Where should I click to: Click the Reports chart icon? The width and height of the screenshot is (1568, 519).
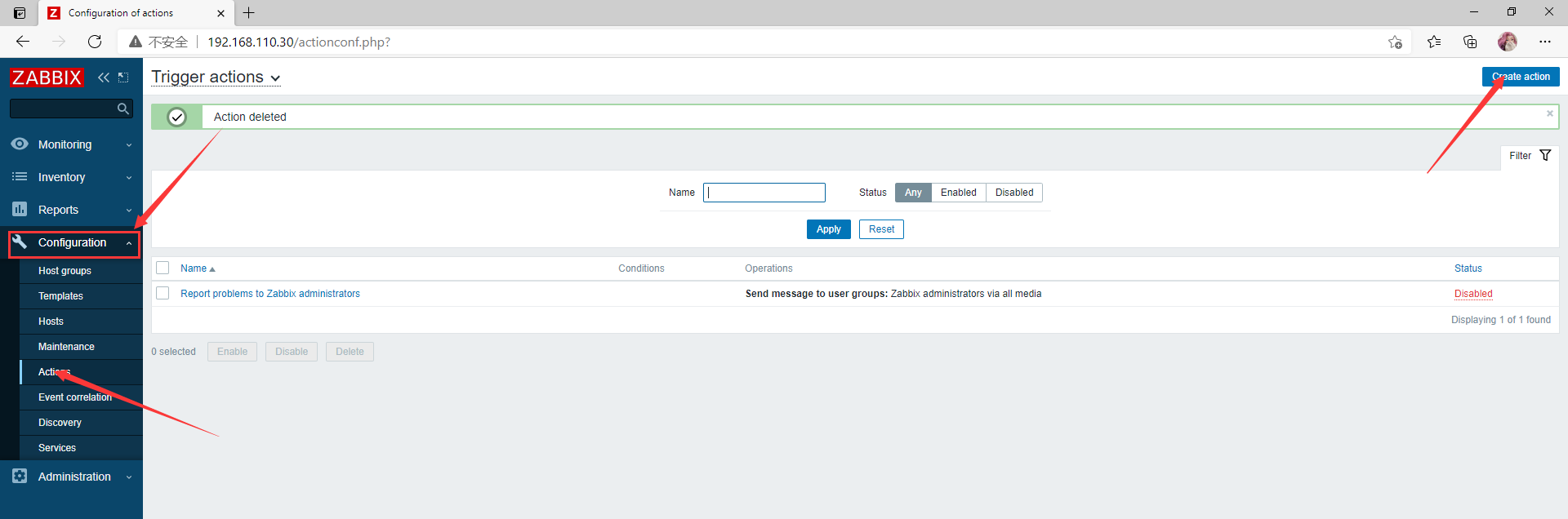[x=20, y=209]
